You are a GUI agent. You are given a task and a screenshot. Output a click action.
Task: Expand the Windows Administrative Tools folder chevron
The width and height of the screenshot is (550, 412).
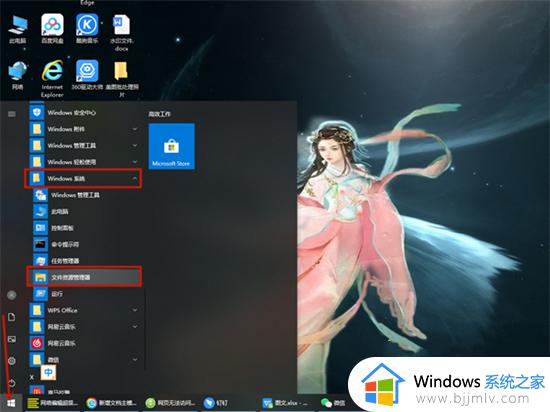(x=135, y=146)
